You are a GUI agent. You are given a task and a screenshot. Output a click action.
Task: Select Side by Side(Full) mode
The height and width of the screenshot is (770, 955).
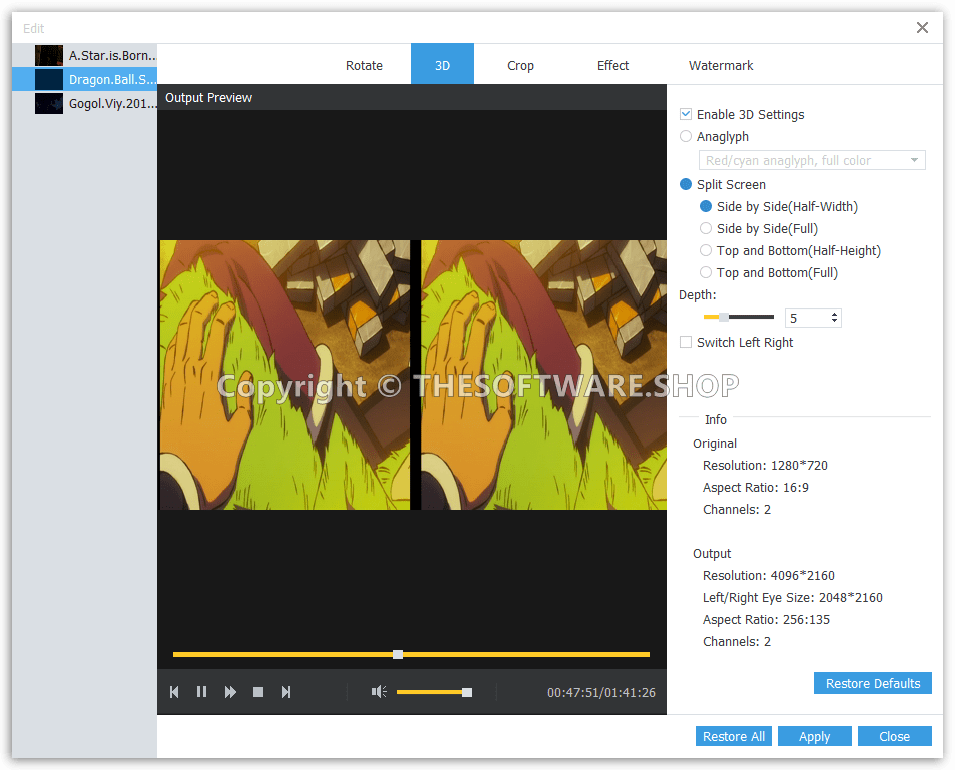706,228
